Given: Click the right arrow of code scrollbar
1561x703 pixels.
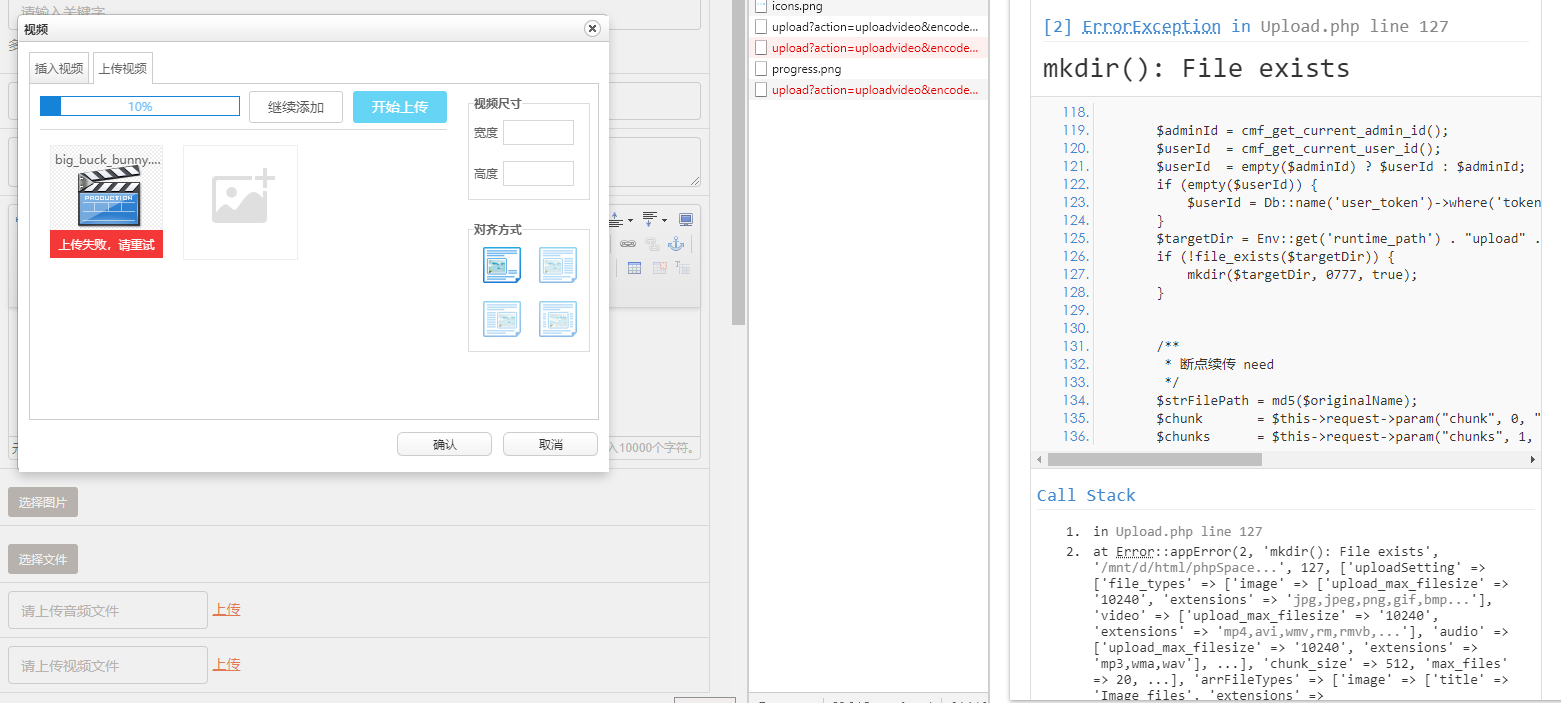Looking at the screenshot, I should point(1533,460).
